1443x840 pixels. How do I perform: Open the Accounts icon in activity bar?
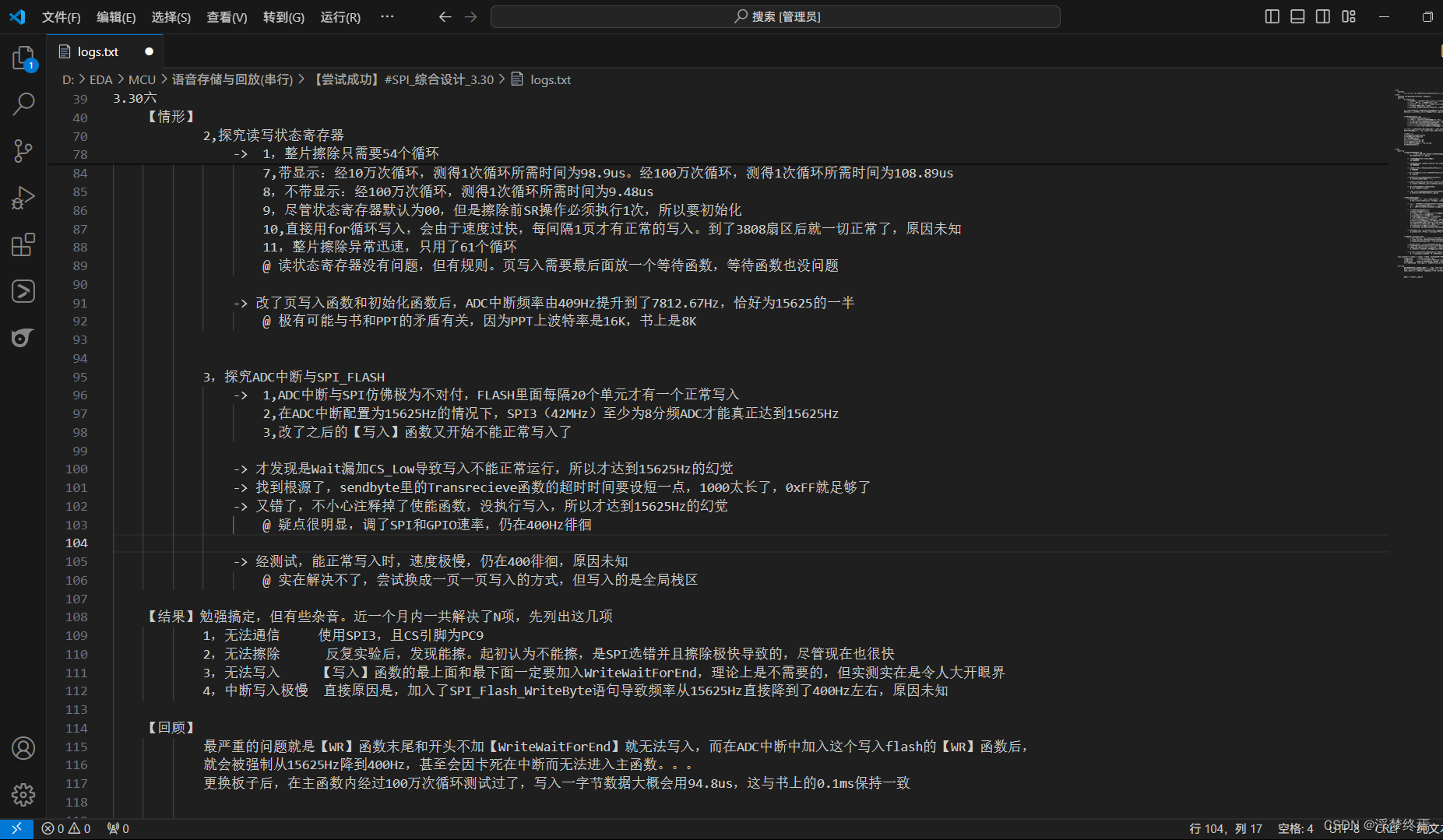(x=23, y=748)
